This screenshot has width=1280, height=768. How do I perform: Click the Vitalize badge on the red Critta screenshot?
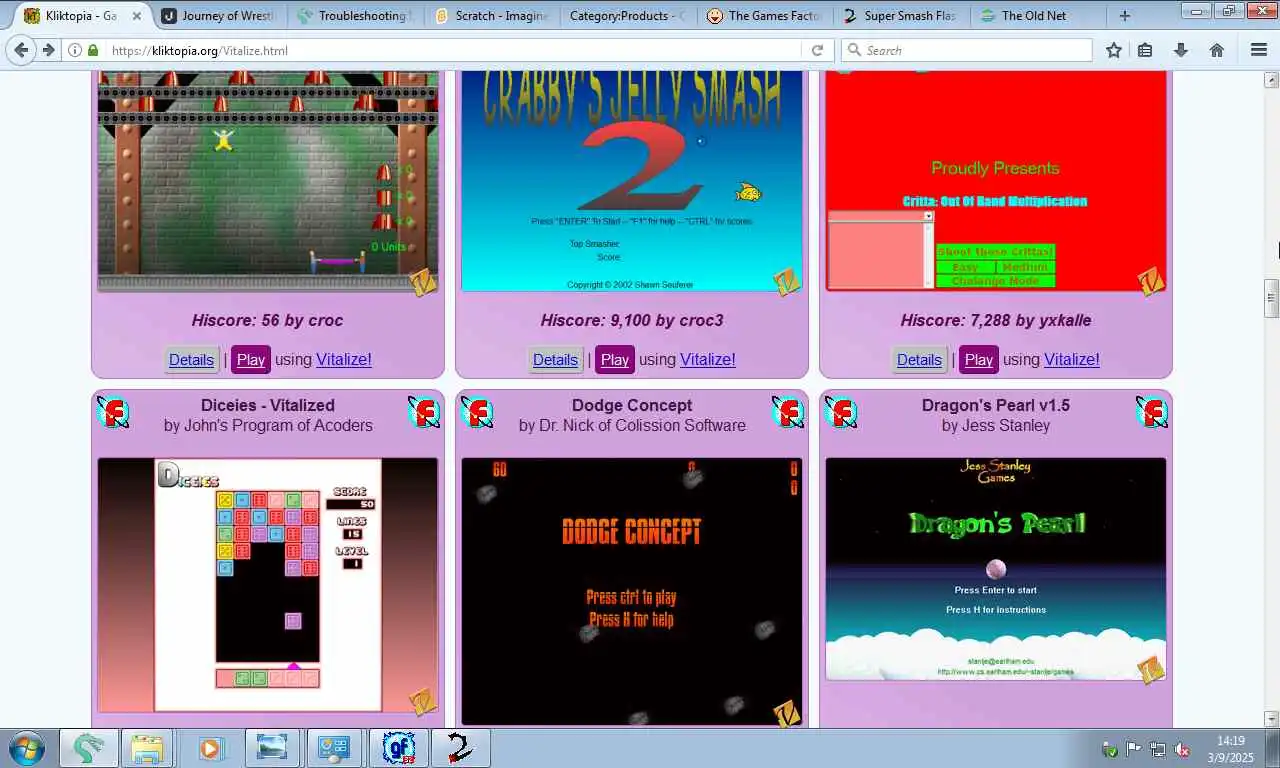(1152, 282)
